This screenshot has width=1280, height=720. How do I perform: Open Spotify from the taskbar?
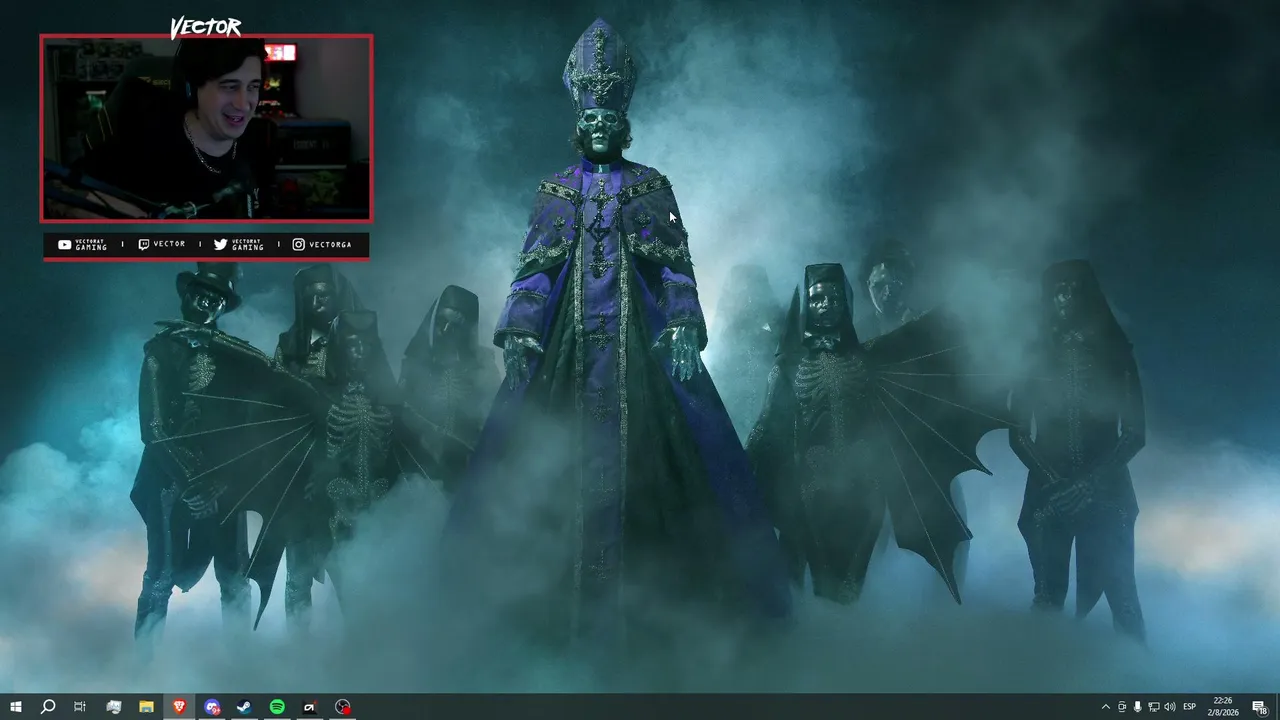(277, 707)
